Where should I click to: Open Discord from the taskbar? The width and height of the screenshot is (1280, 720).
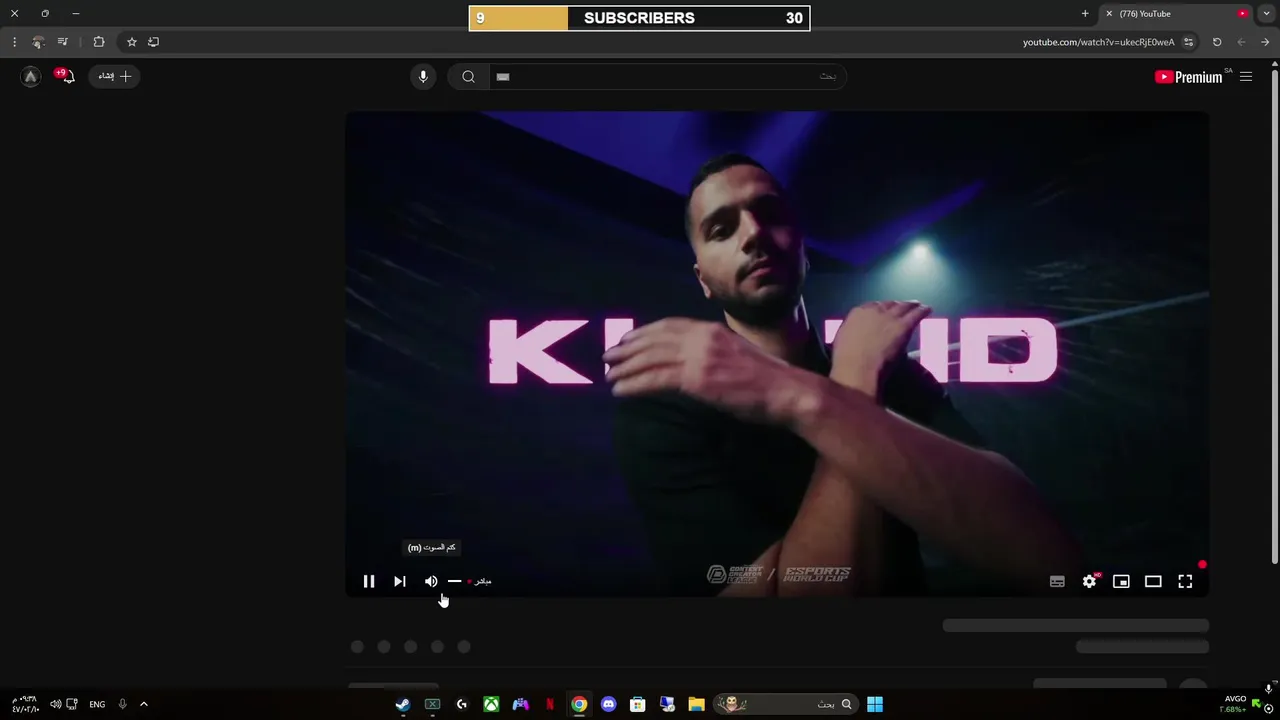[x=608, y=704]
